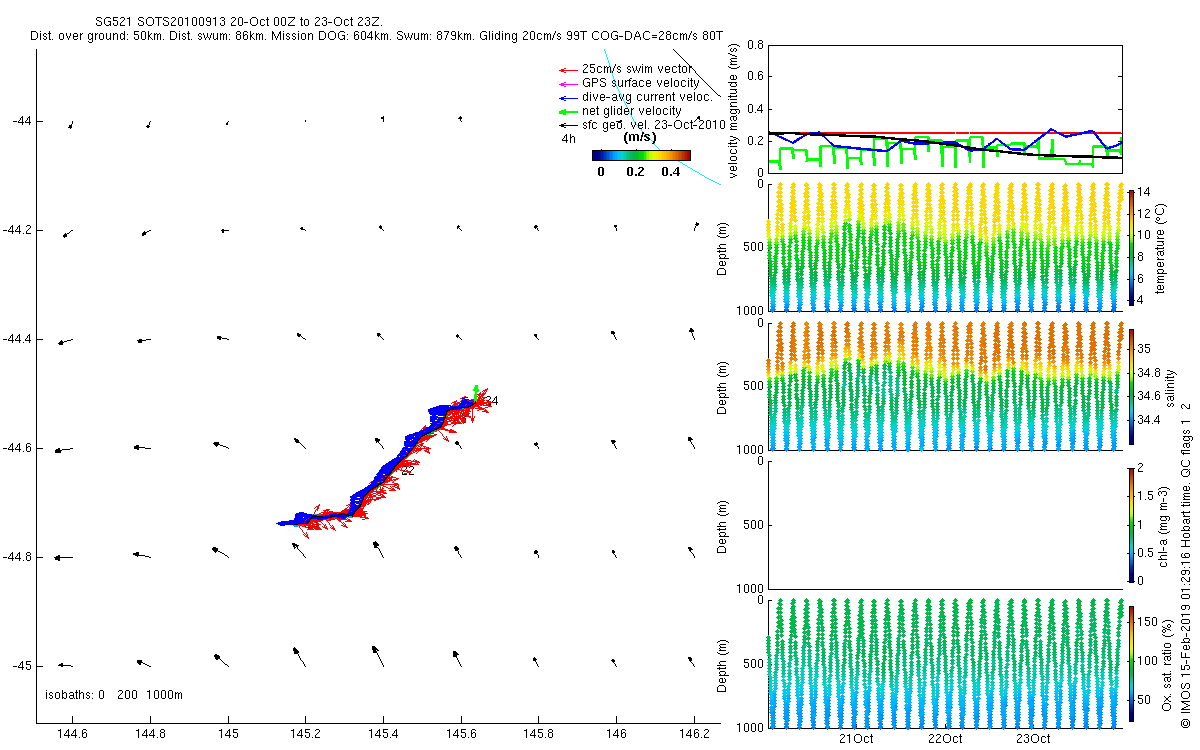The width and height of the screenshot is (1200, 750).
Task: Click the 21Oct time axis label
Action: [856, 739]
